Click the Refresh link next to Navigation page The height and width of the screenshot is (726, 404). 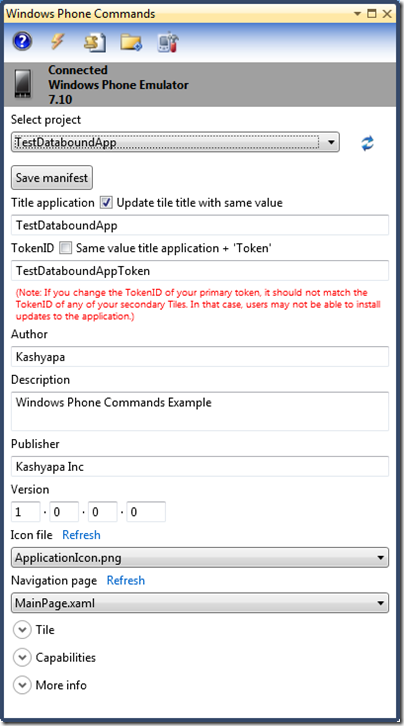(126, 580)
